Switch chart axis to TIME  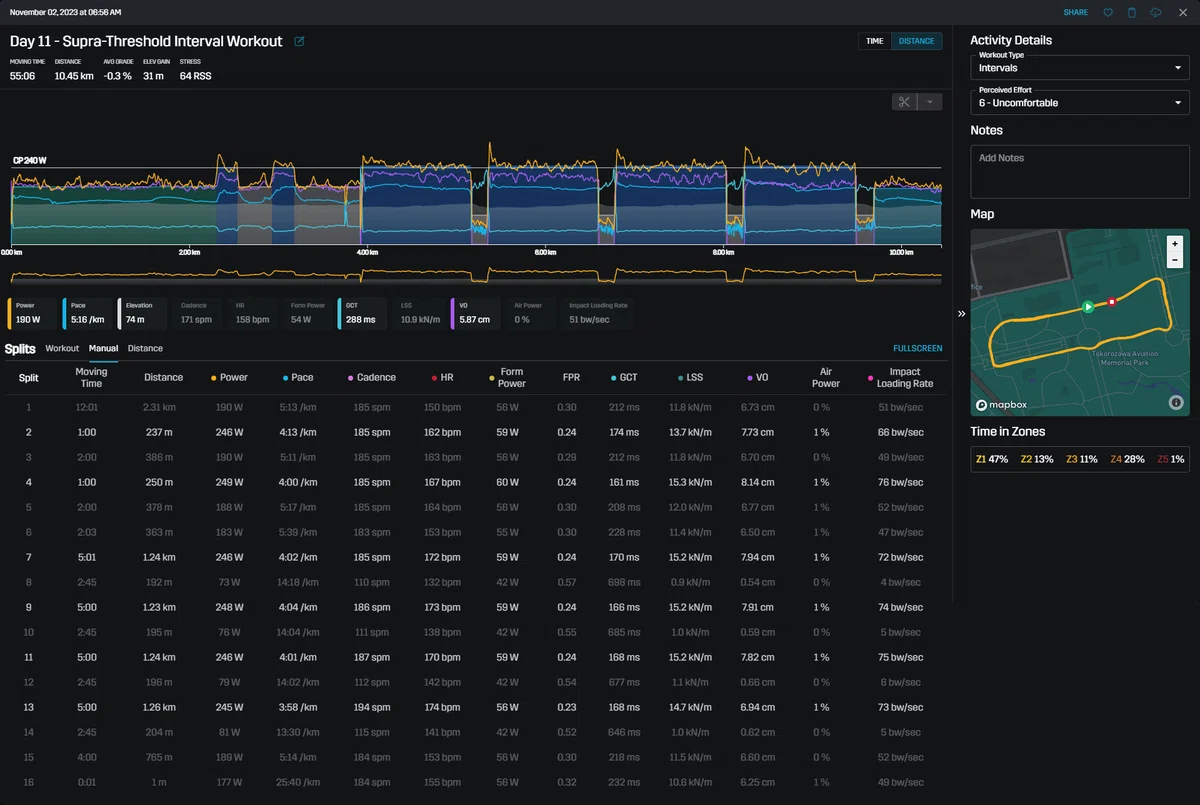point(874,41)
